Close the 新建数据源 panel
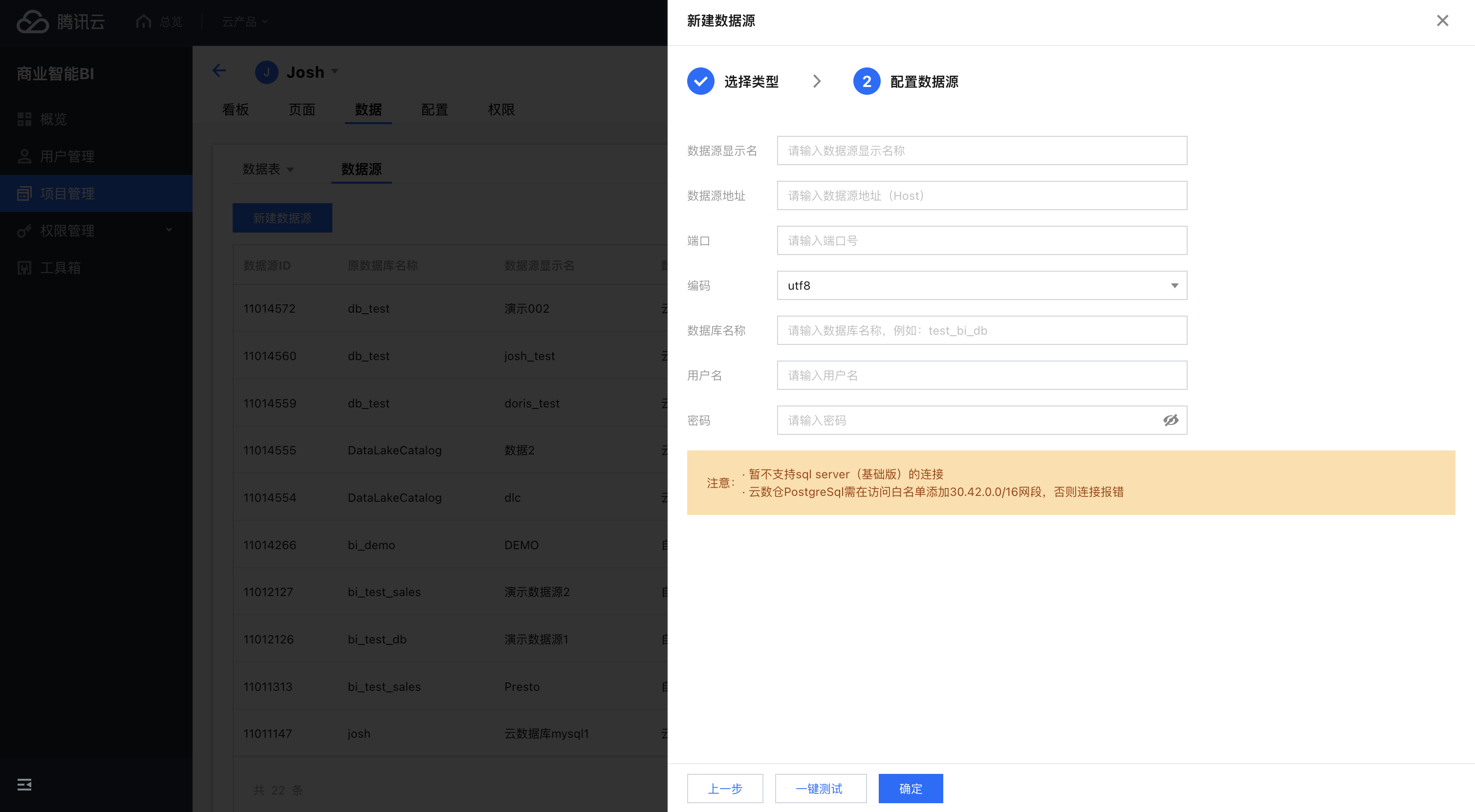This screenshot has width=1475, height=812. (1442, 21)
